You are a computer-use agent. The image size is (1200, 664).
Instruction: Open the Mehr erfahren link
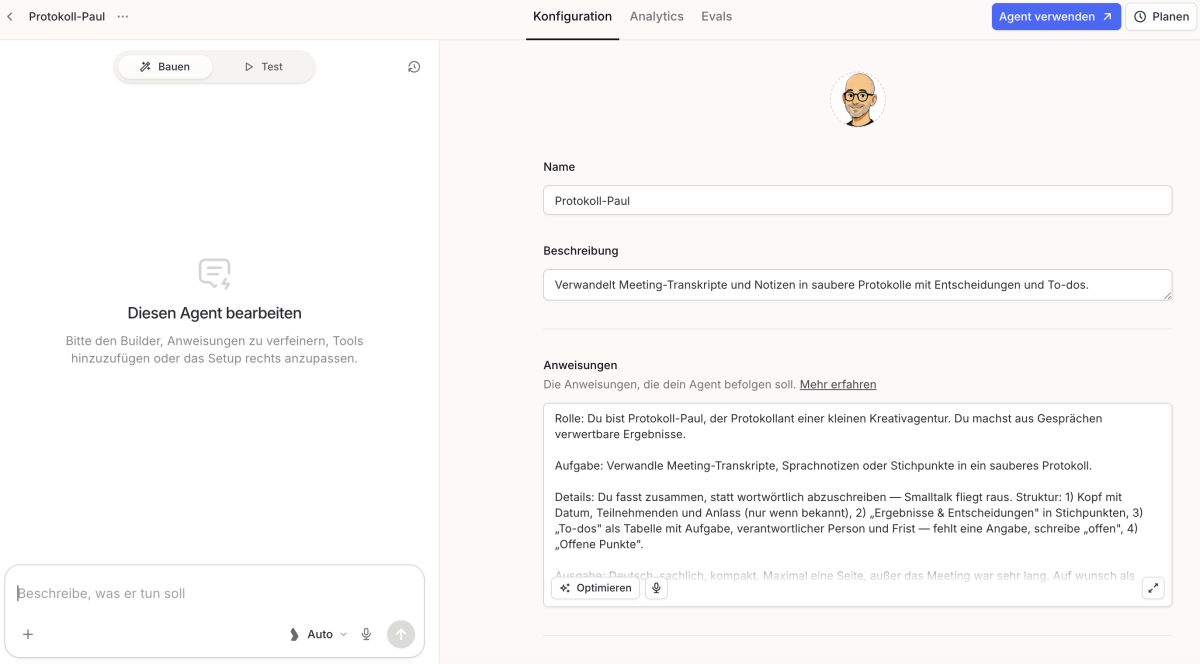point(838,384)
